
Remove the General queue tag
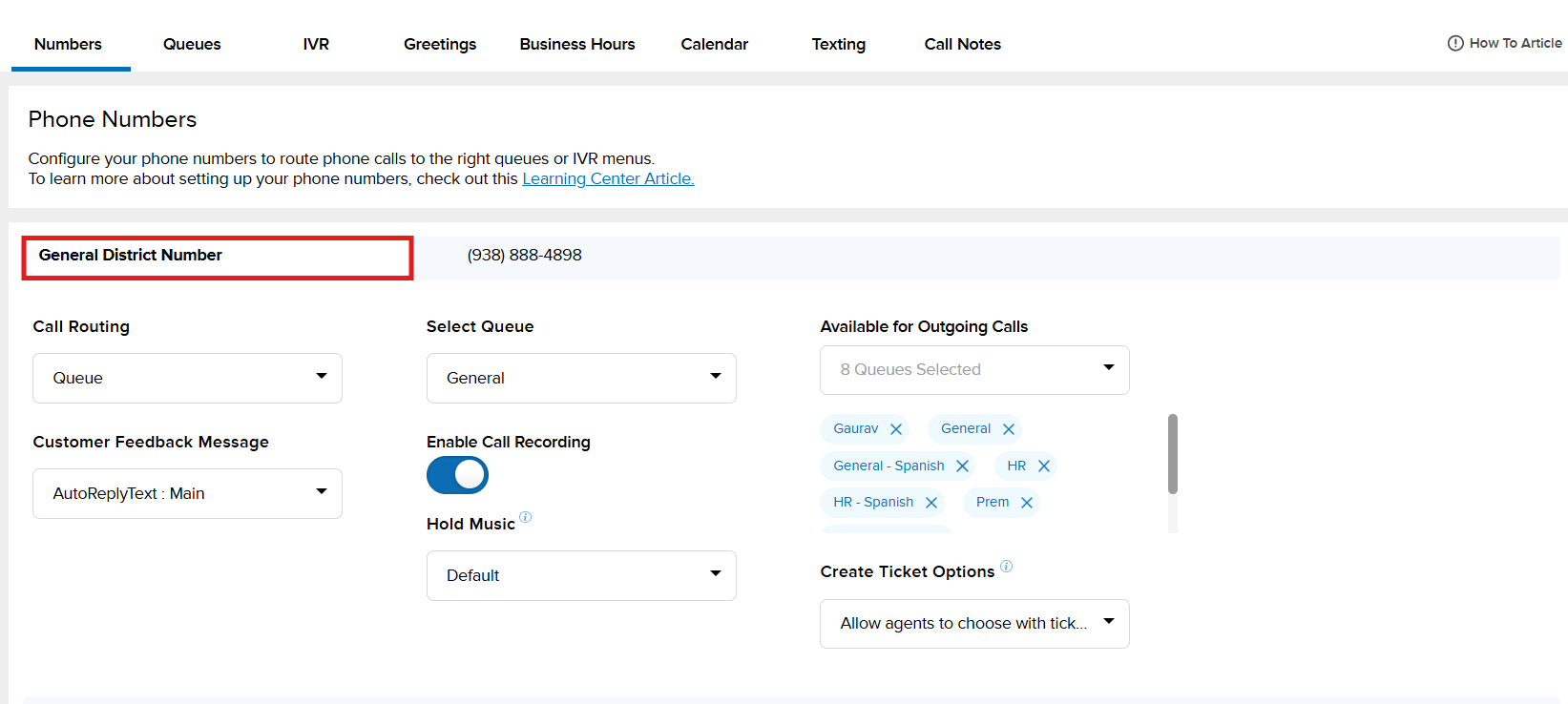[1008, 429]
